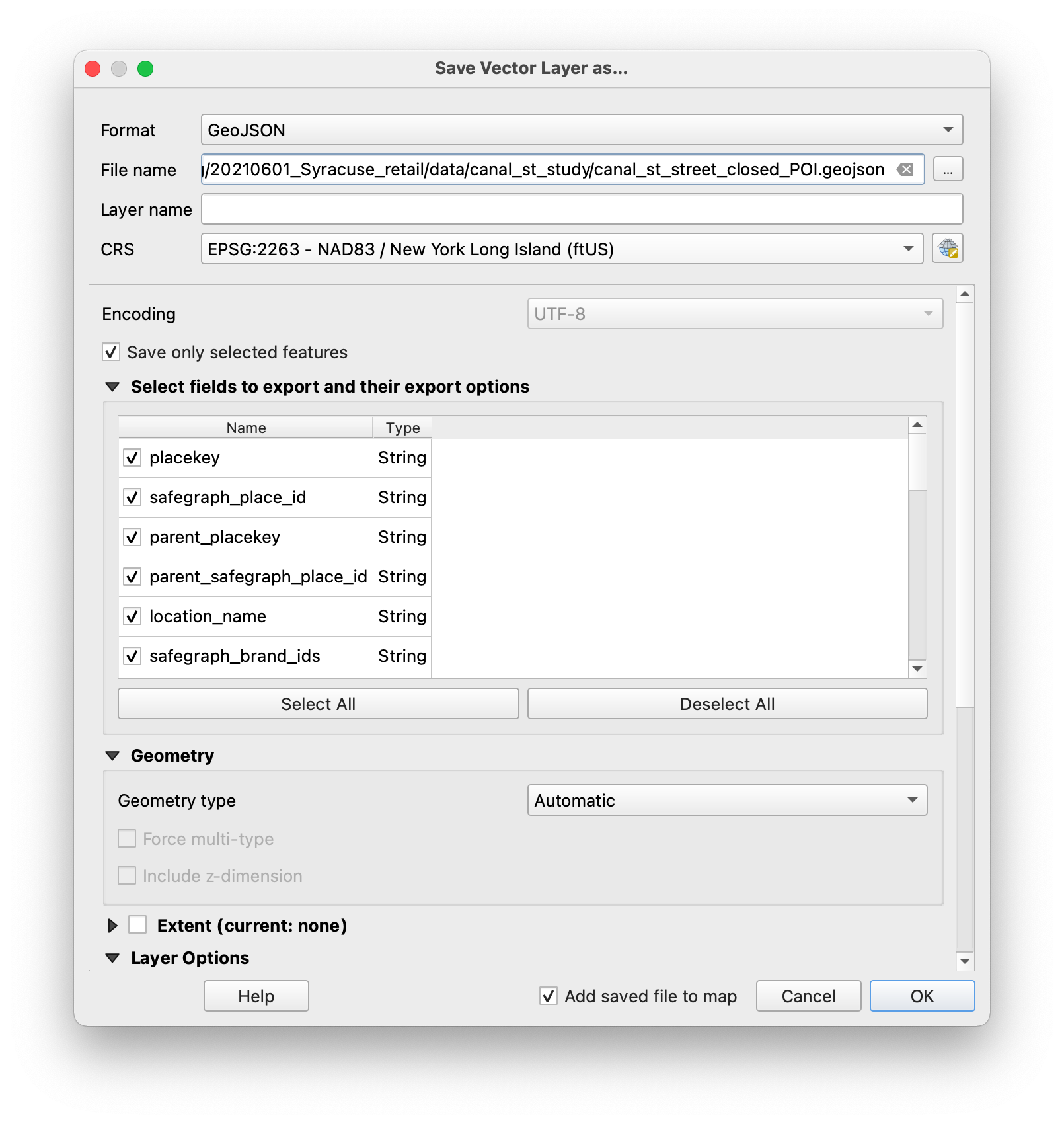This screenshot has height=1124, width=1064.
Task: Toggle the placekey field checkbox
Action: coord(132,458)
